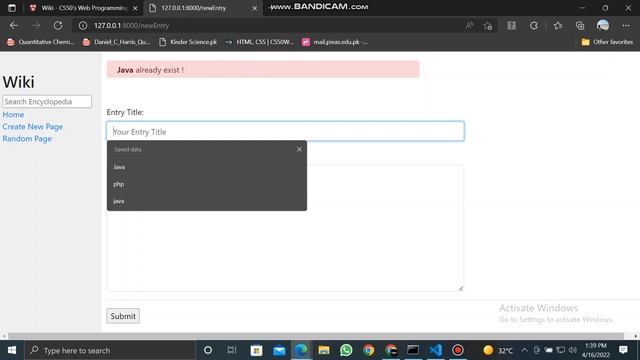Add this page to favorites star icon
Image resolution: width=640 pixels, height=360 pixels.
coord(488,26)
